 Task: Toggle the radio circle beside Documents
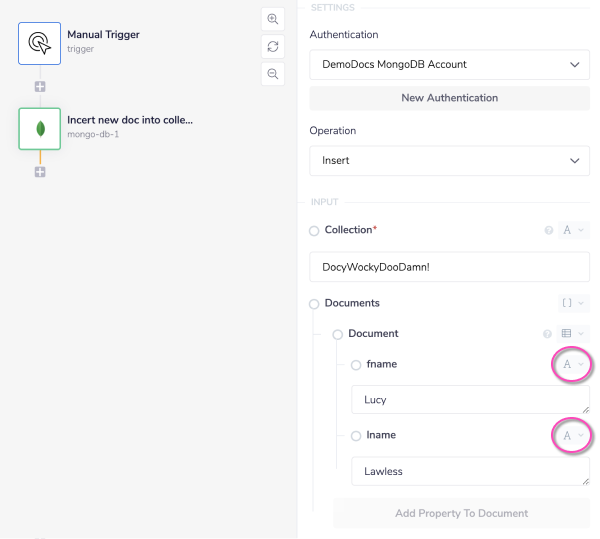click(x=314, y=304)
